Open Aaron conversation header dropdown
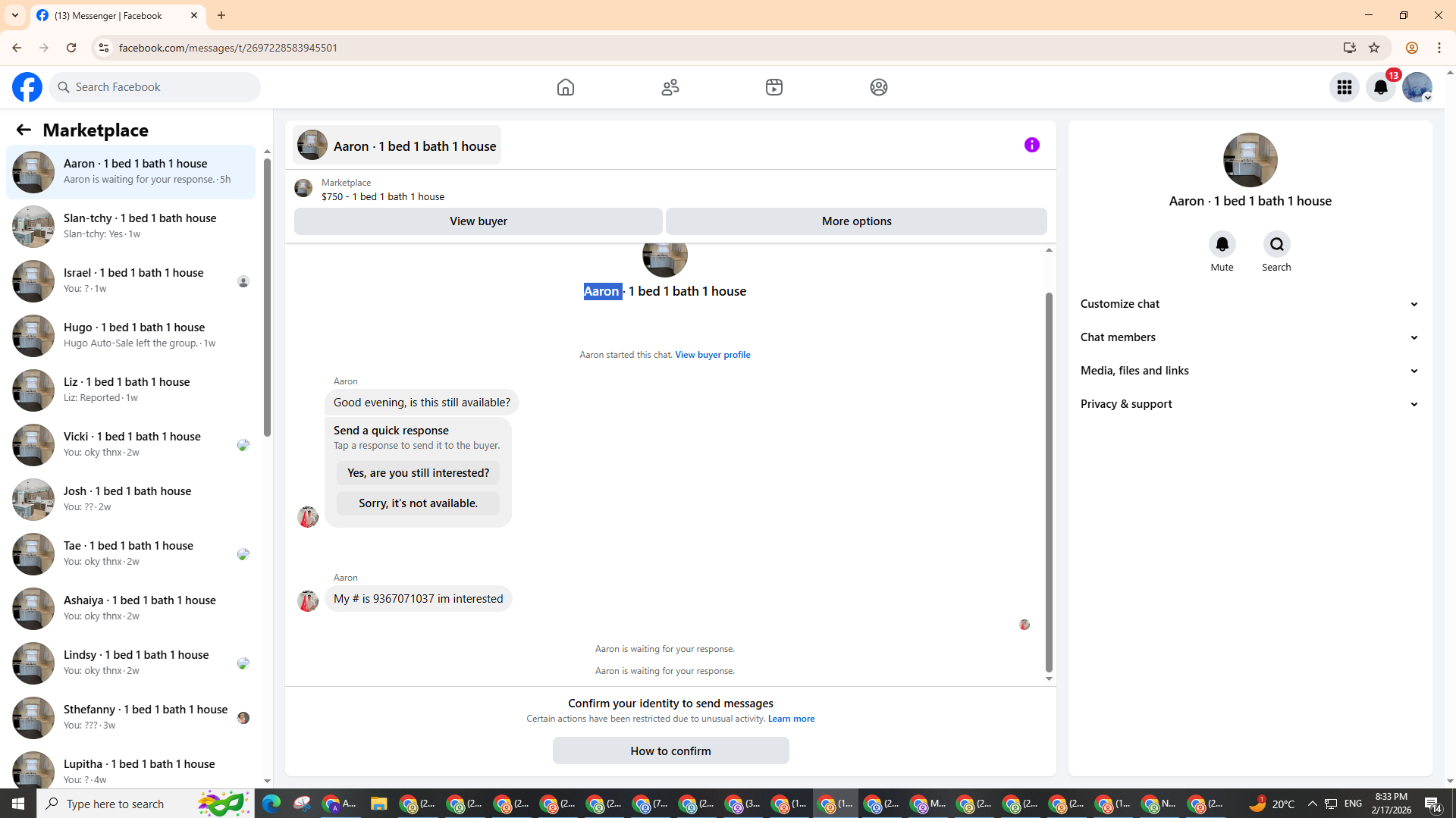 [397, 146]
